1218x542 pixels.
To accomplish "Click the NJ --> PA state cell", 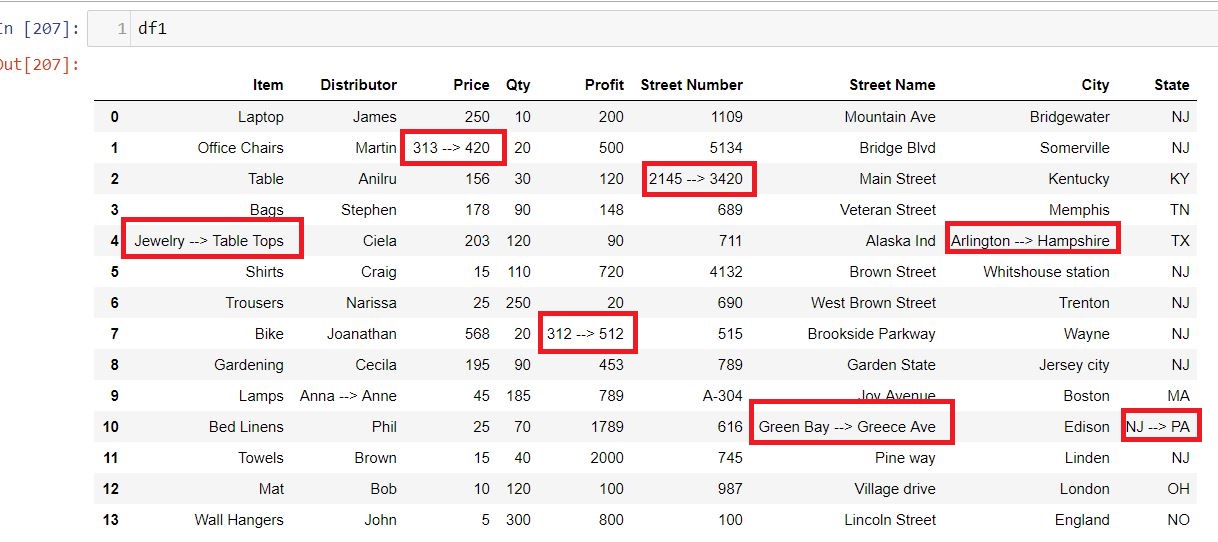I will pyautogui.click(x=1160, y=426).
